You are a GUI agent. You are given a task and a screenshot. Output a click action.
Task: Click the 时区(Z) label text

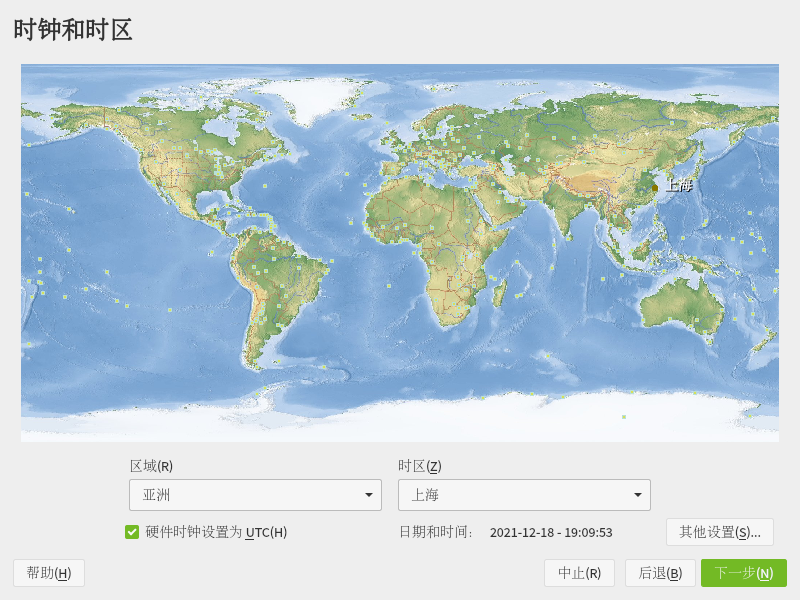tap(420, 466)
